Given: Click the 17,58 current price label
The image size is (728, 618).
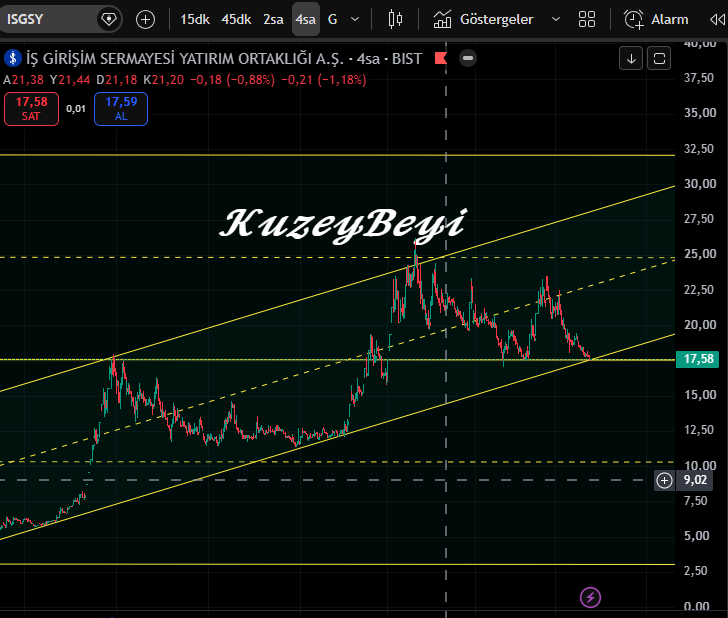Looking at the screenshot, I should [698, 359].
